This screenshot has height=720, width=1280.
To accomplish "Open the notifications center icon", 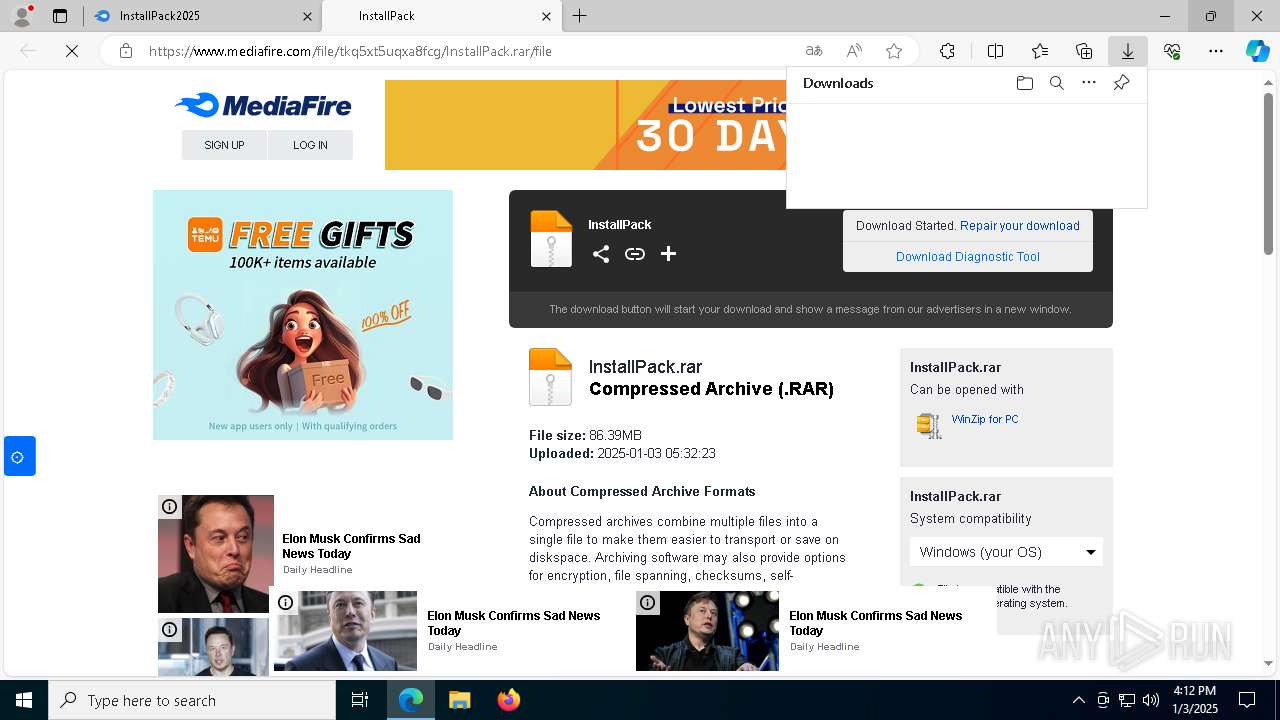I will point(1247,700).
